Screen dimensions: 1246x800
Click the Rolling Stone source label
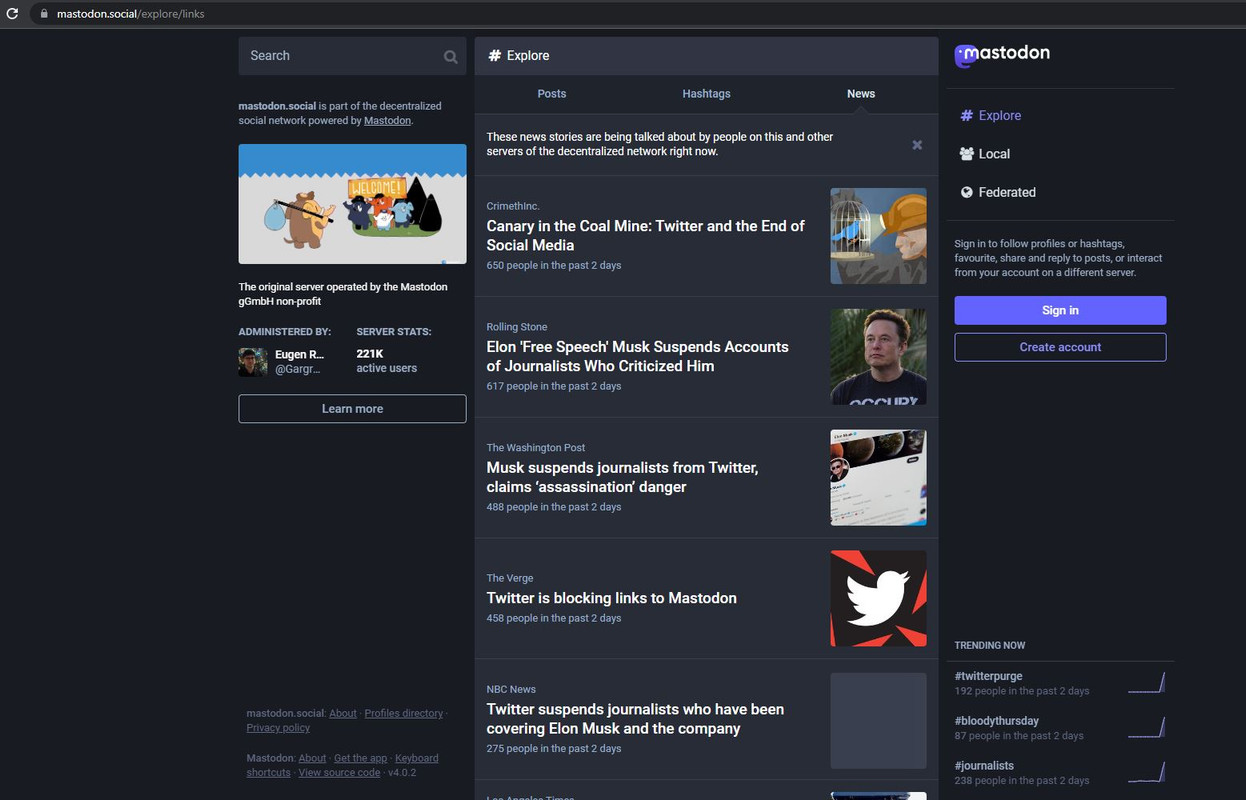coord(517,327)
